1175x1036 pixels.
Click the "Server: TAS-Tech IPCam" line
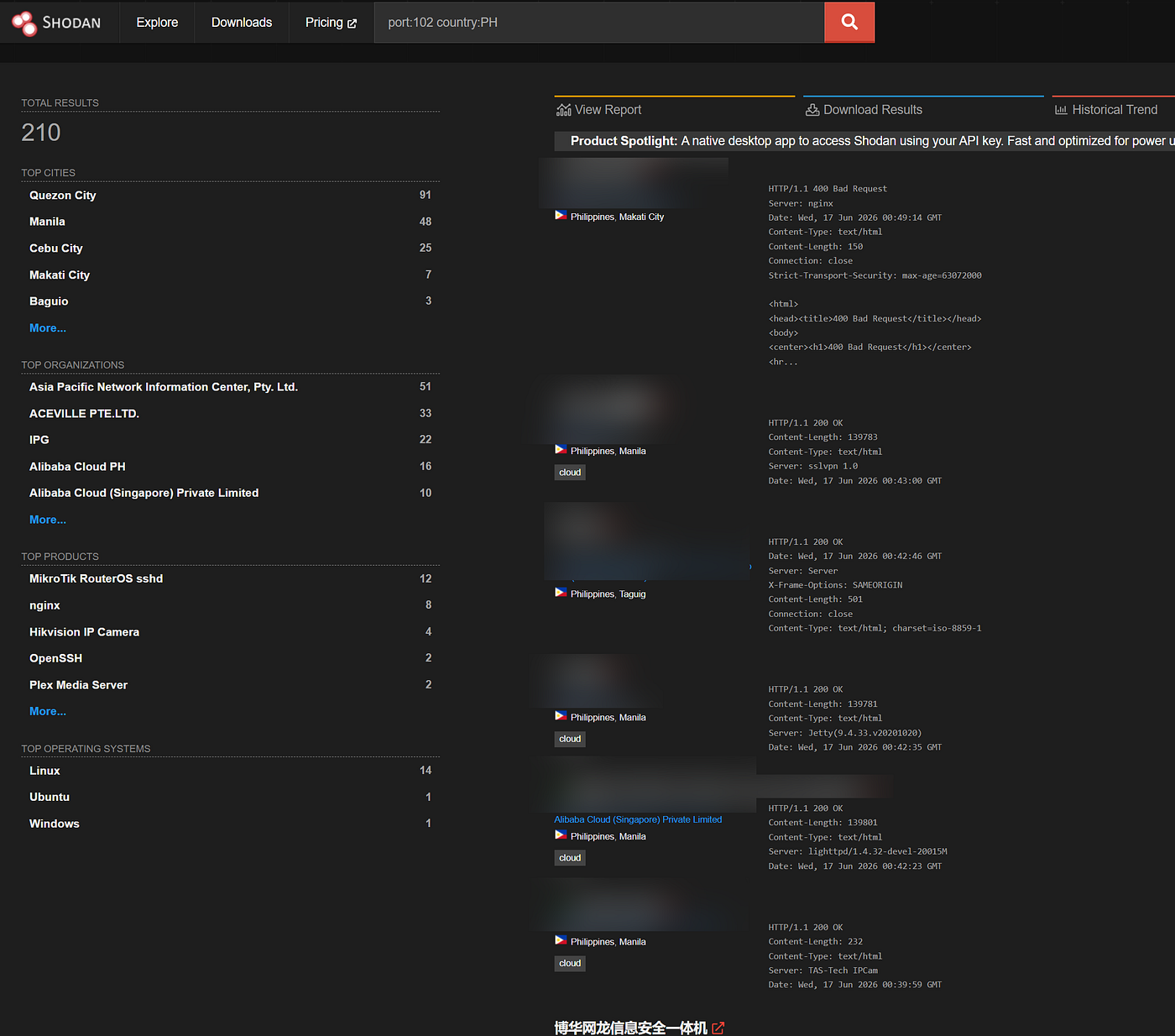[x=823, y=971]
